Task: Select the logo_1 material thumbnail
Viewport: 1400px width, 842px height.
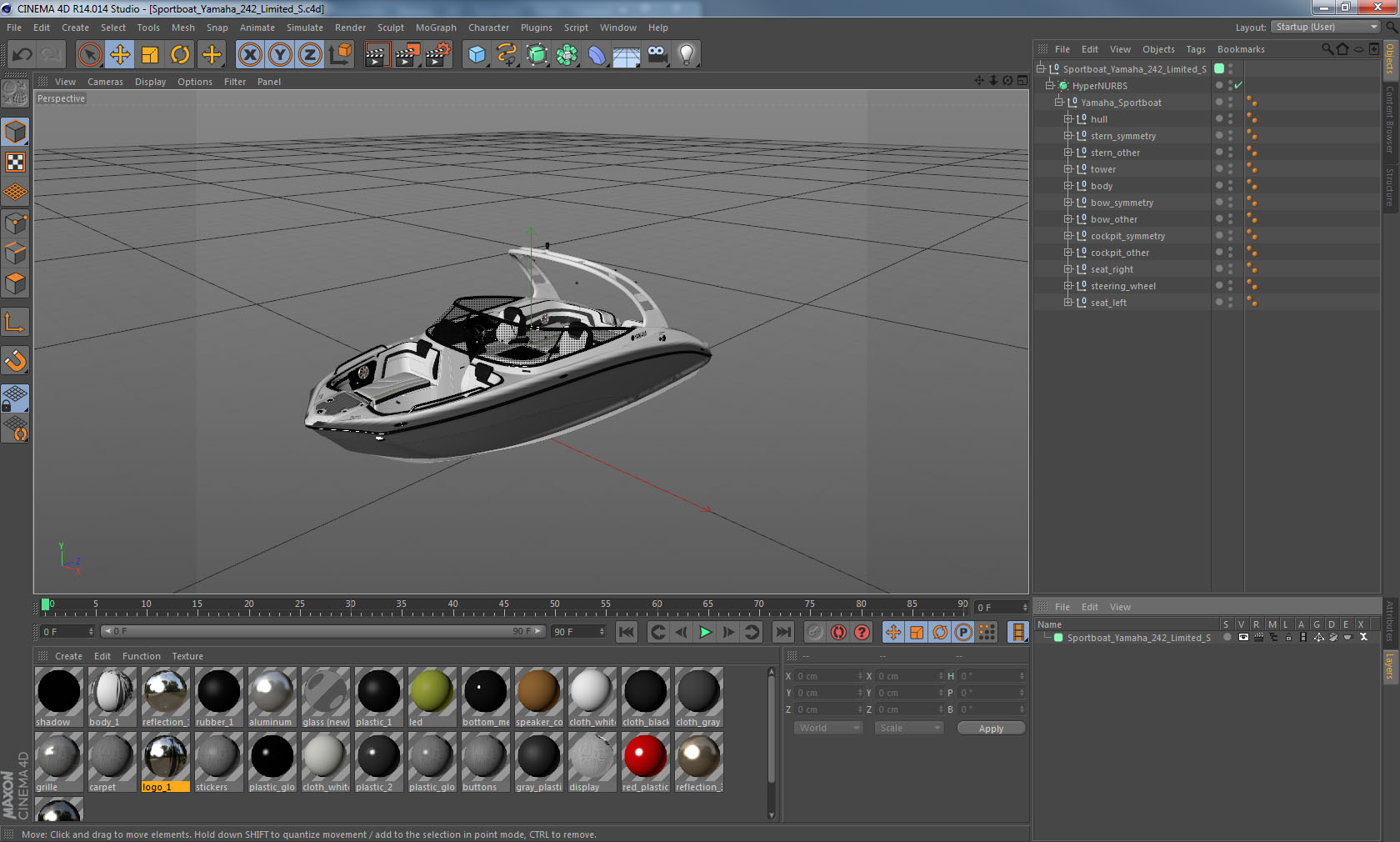Action: (165, 762)
